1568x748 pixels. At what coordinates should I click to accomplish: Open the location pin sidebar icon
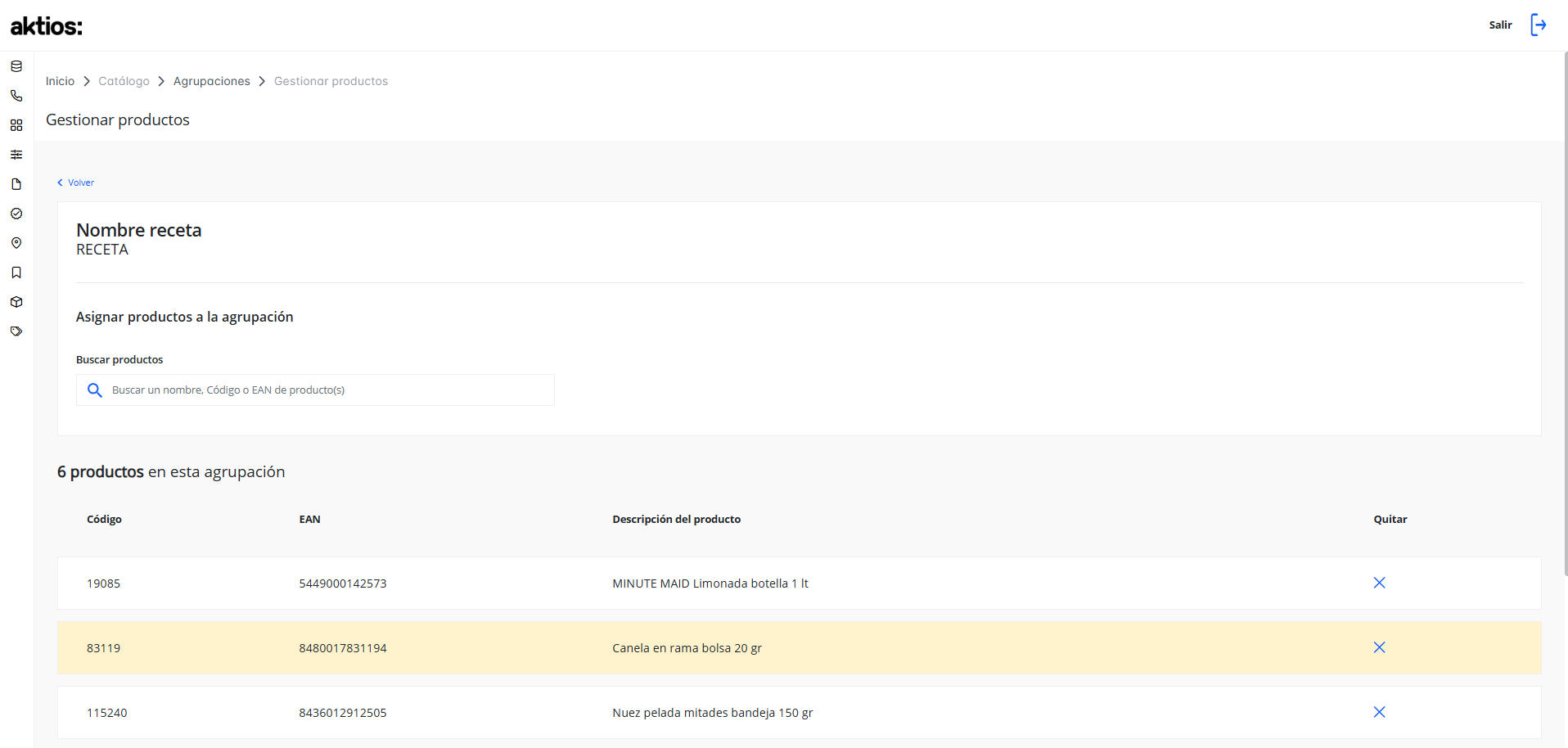tap(16, 243)
